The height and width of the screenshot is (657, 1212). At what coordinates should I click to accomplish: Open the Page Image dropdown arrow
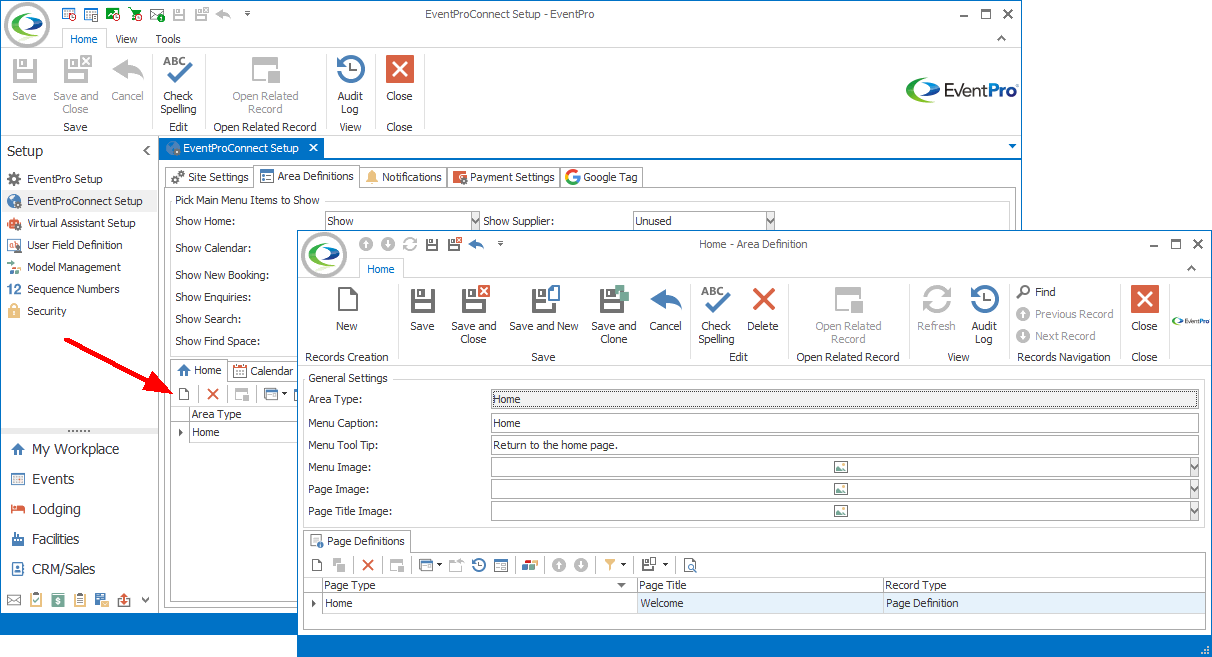click(x=1194, y=489)
